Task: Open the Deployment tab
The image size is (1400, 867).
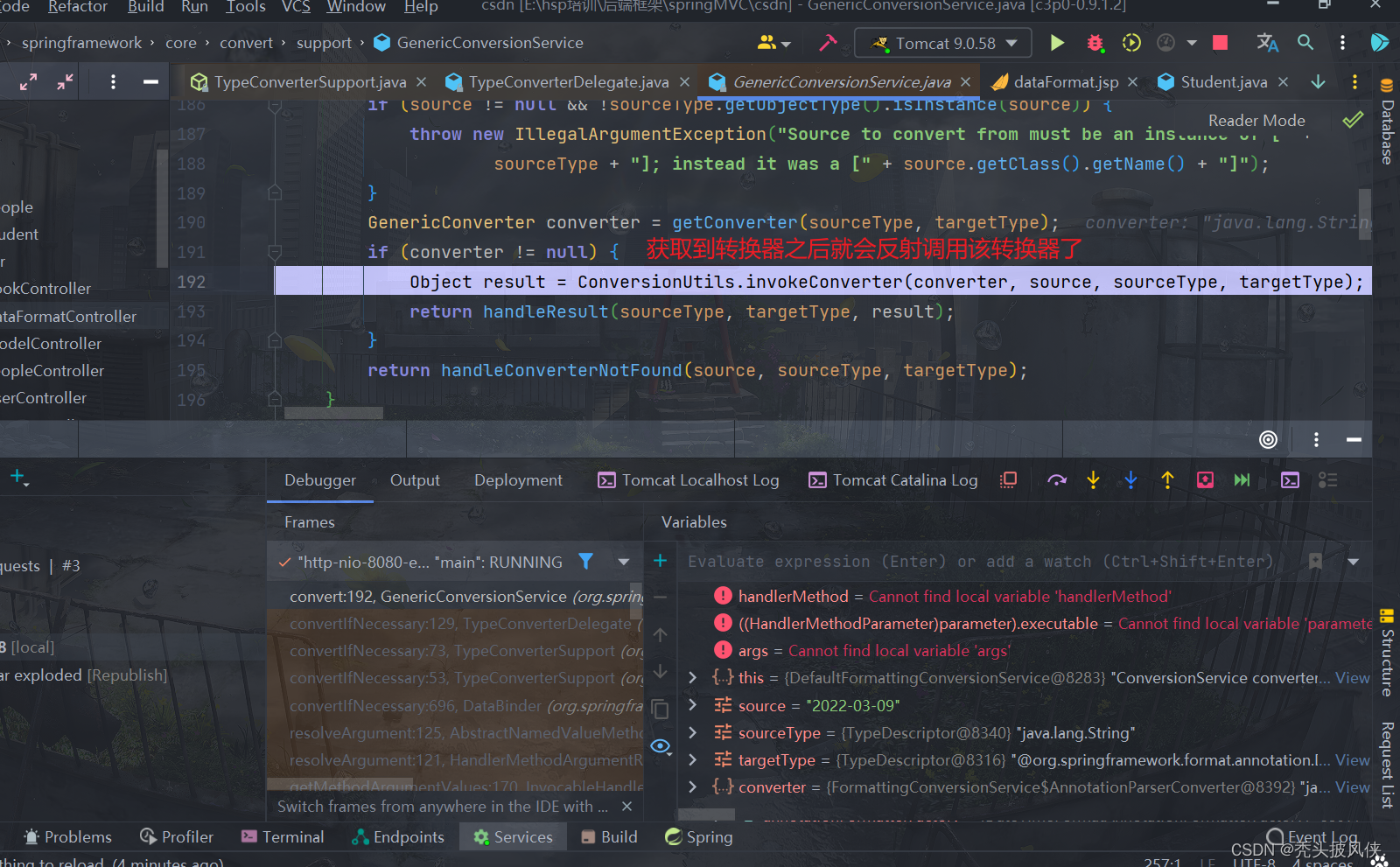Action: pos(518,480)
